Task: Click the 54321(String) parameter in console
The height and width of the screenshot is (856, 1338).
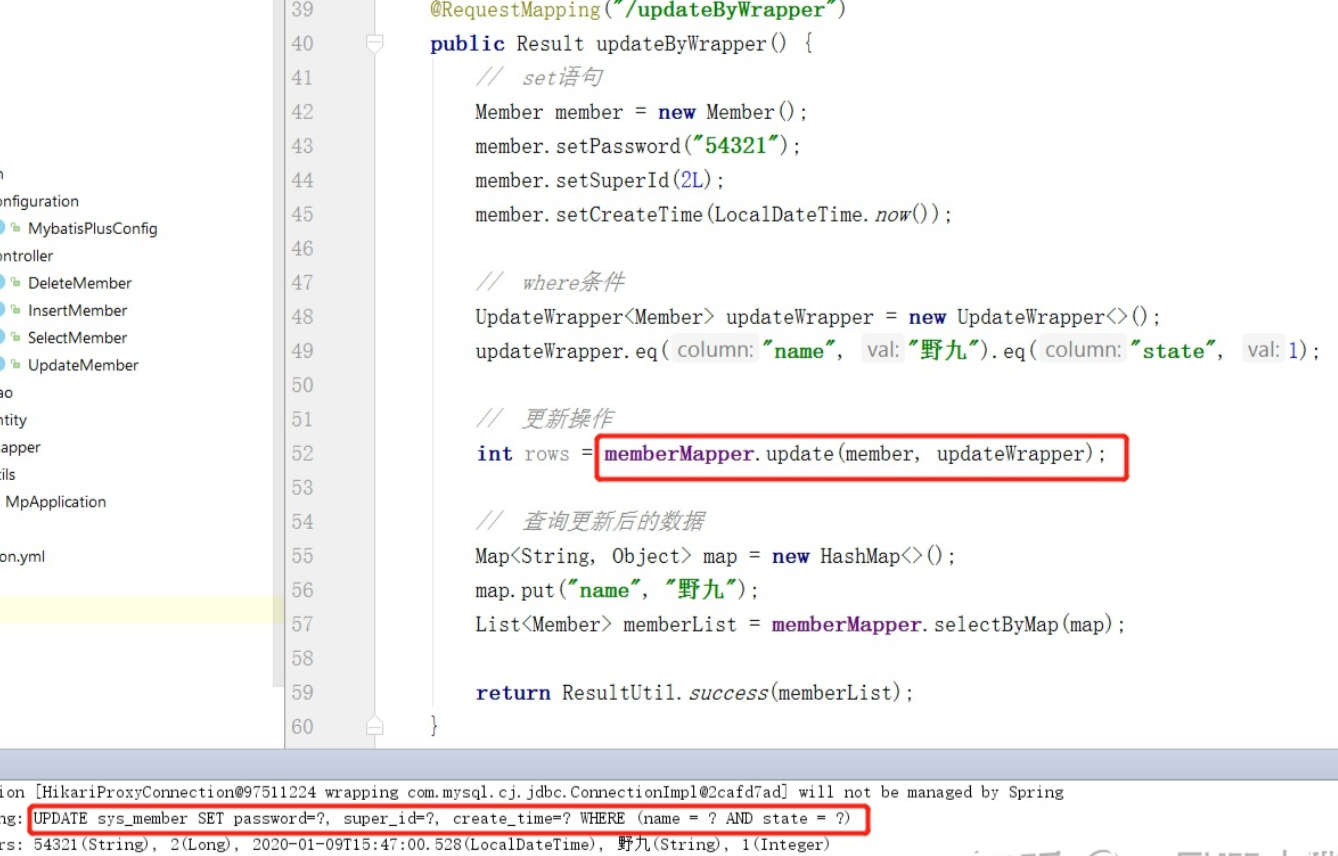Action: (x=94, y=845)
